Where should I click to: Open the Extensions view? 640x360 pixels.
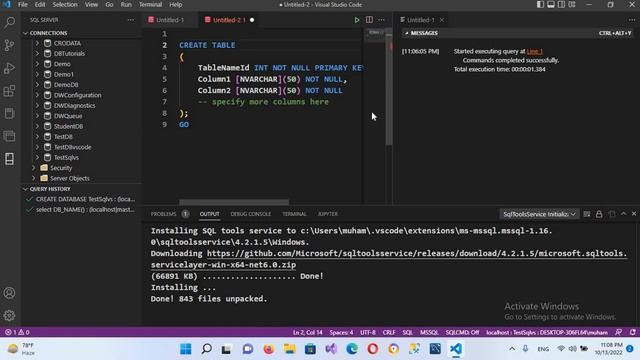tap(9, 91)
